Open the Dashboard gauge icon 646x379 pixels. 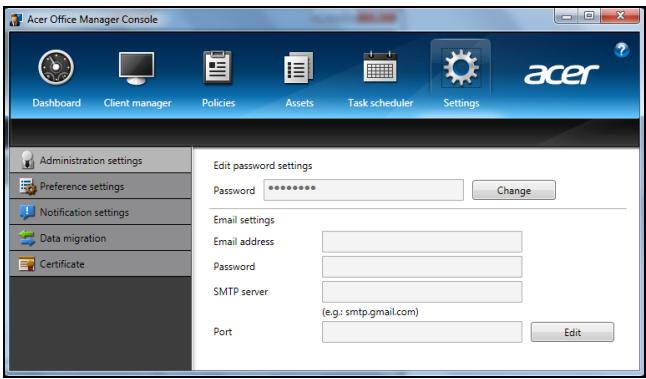56,67
